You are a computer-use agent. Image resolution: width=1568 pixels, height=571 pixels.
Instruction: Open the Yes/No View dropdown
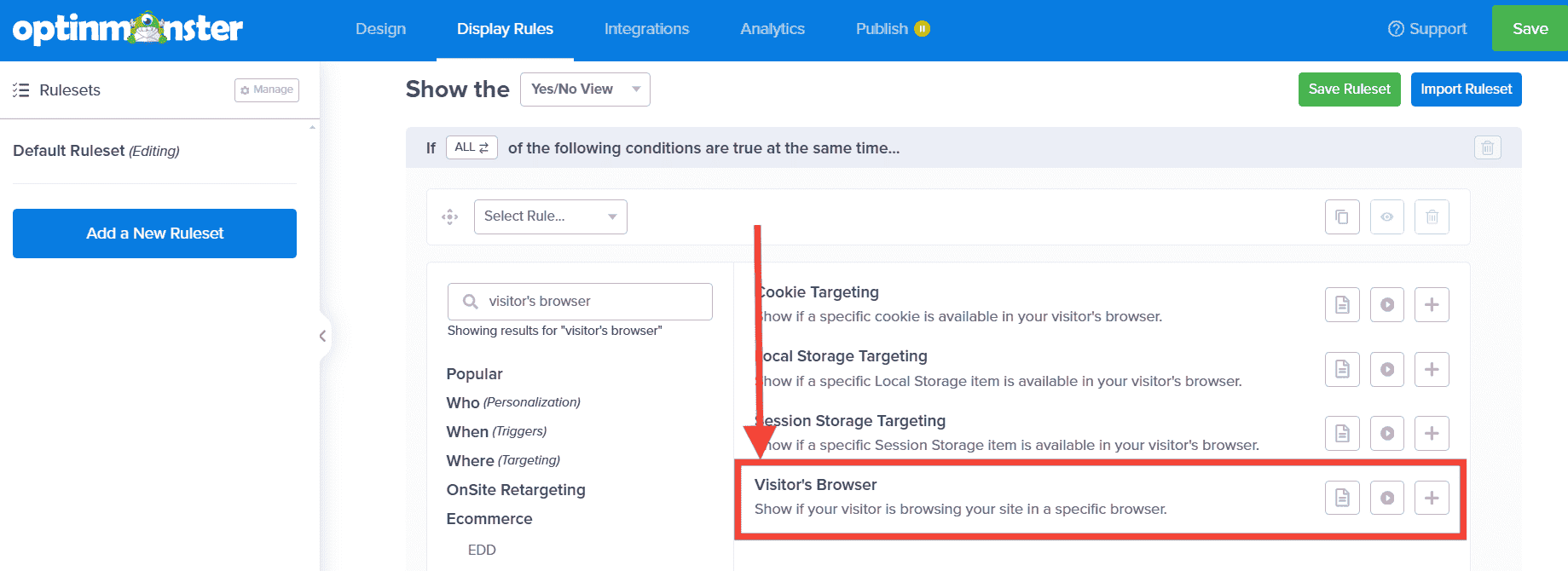point(585,89)
